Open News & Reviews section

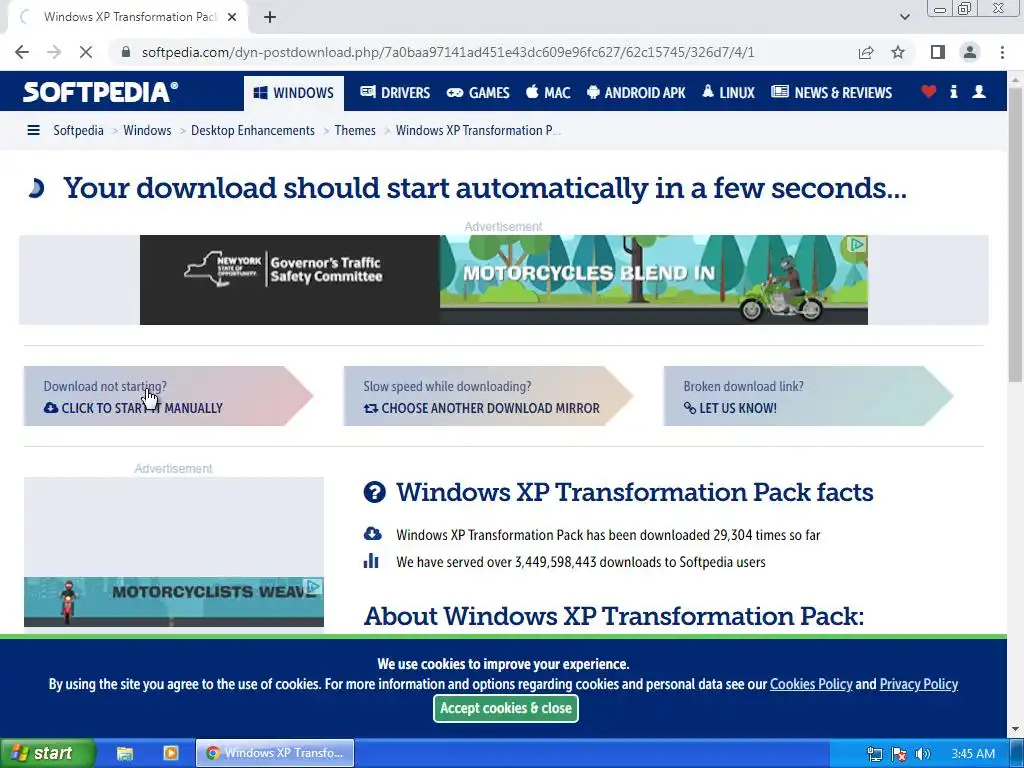point(831,93)
